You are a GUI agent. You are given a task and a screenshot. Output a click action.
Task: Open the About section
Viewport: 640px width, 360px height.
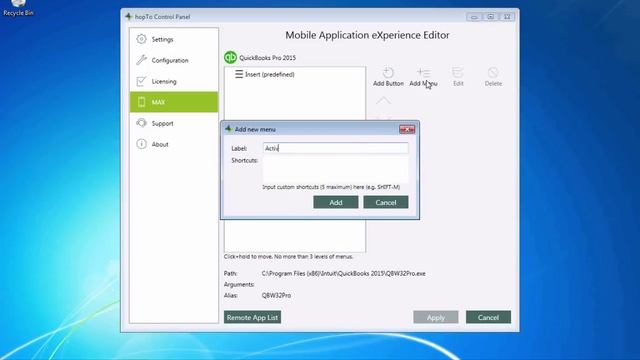coord(174,144)
